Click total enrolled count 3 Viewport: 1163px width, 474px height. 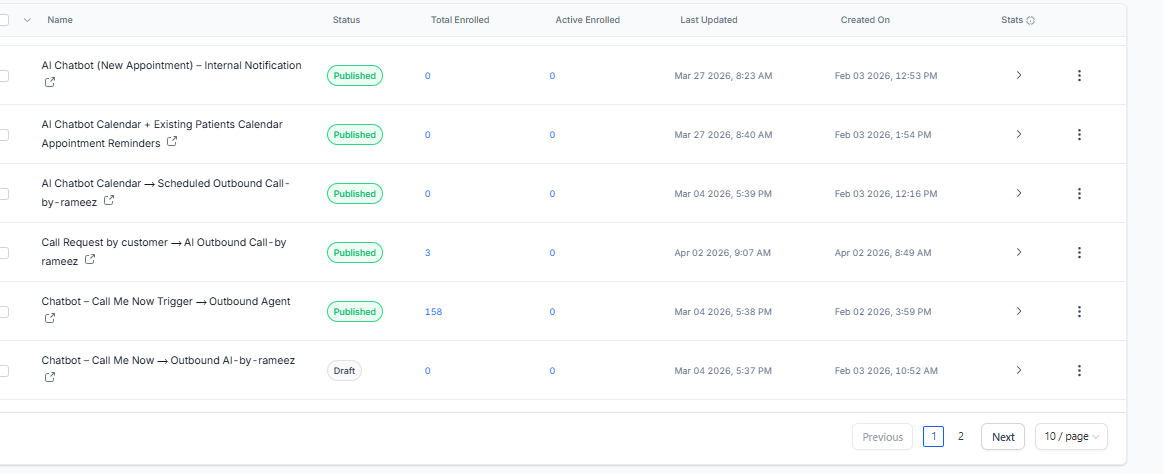(427, 253)
